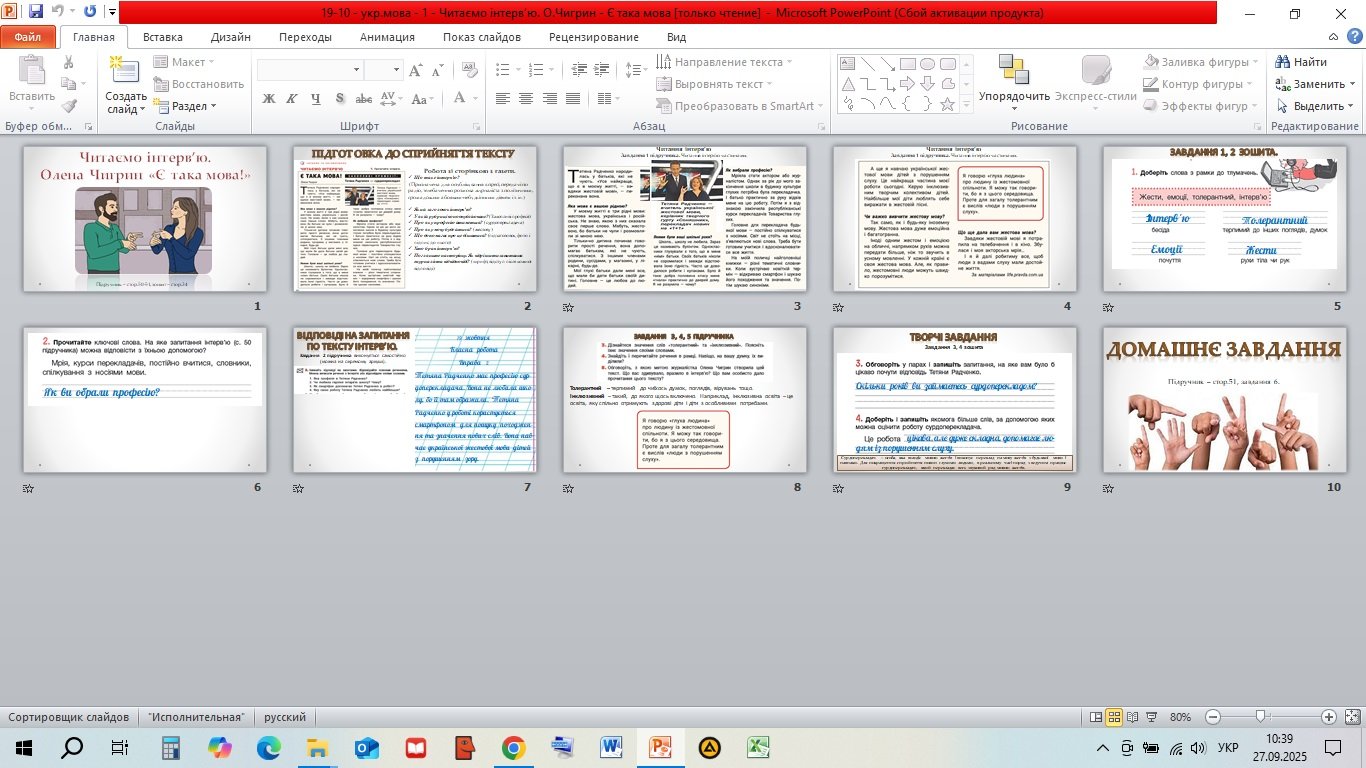Click the Создать слайд (New Slide) icon
Viewport: 1366px width, 768px height.
click(x=125, y=69)
